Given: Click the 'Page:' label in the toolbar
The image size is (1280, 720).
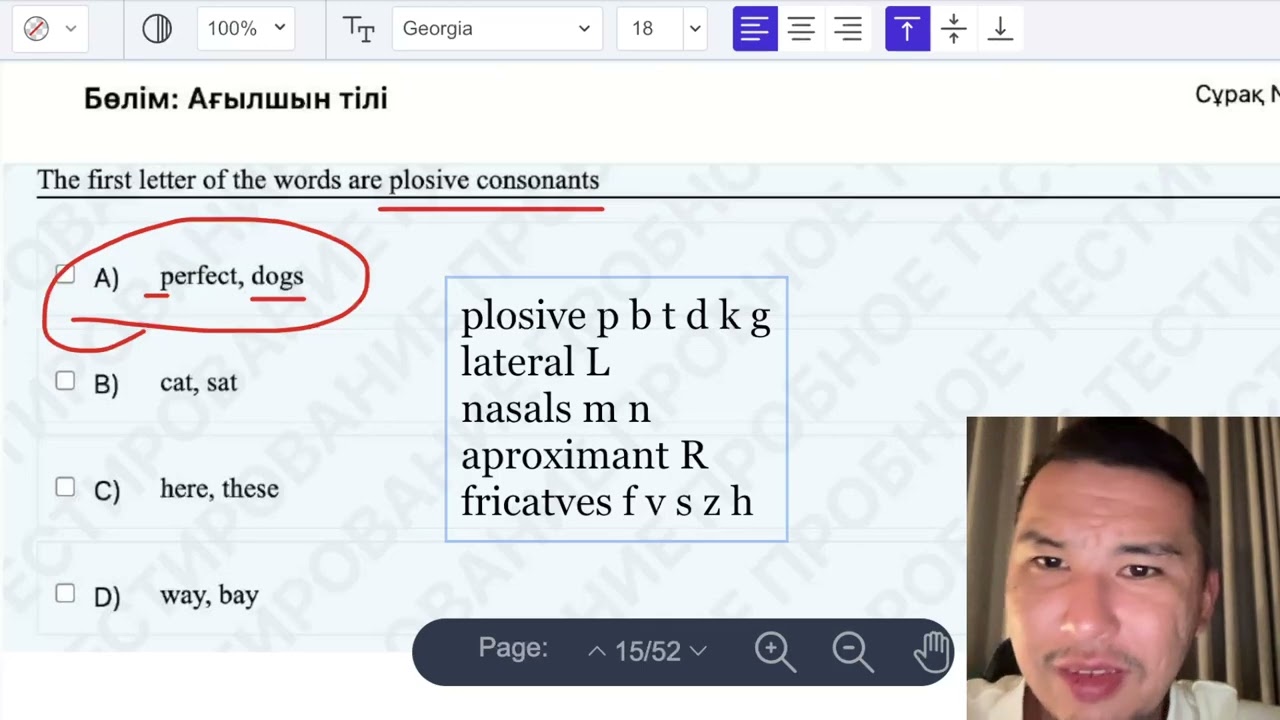Looking at the screenshot, I should pos(513,648).
